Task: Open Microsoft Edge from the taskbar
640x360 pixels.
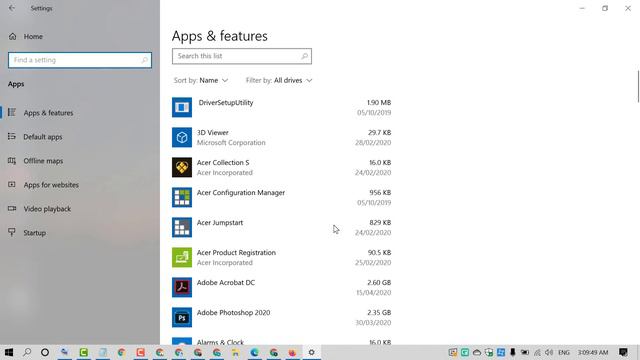Action: coord(254,352)
